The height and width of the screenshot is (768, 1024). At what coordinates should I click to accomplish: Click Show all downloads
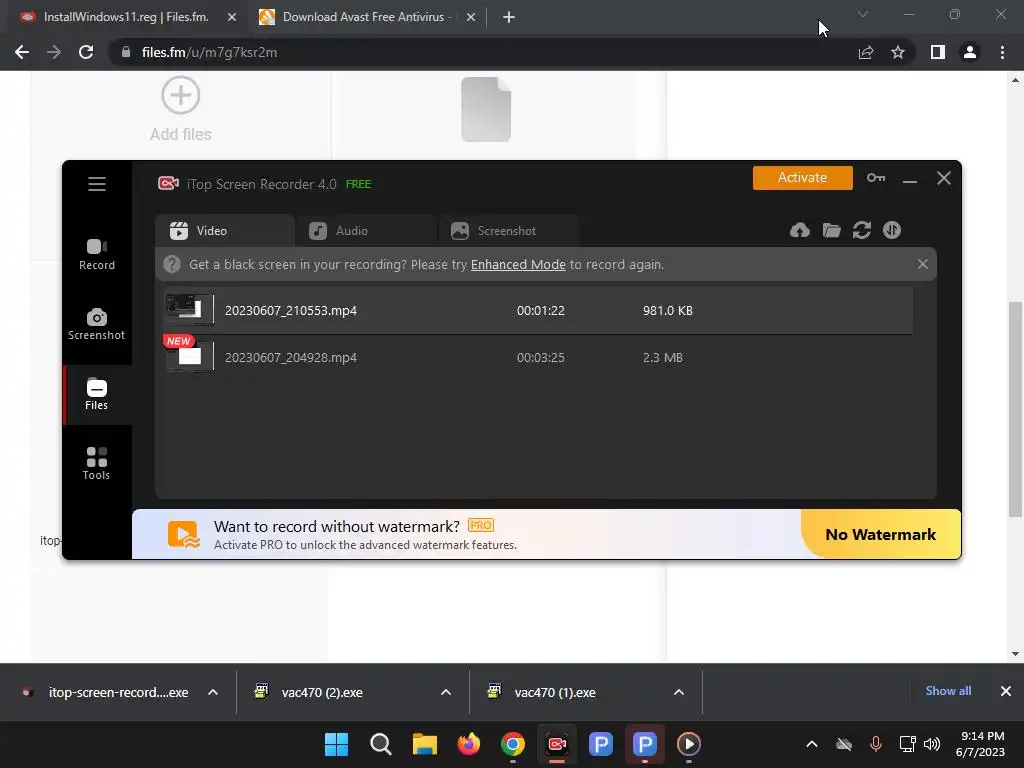pos(948,691)
